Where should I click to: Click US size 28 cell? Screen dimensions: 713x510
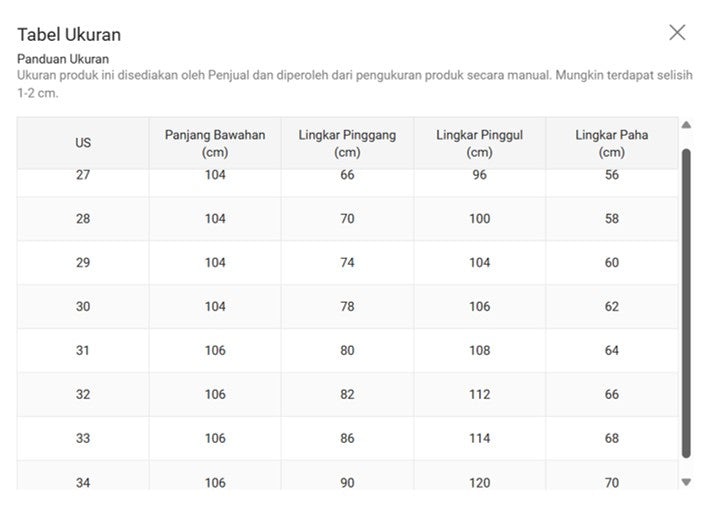83,219
